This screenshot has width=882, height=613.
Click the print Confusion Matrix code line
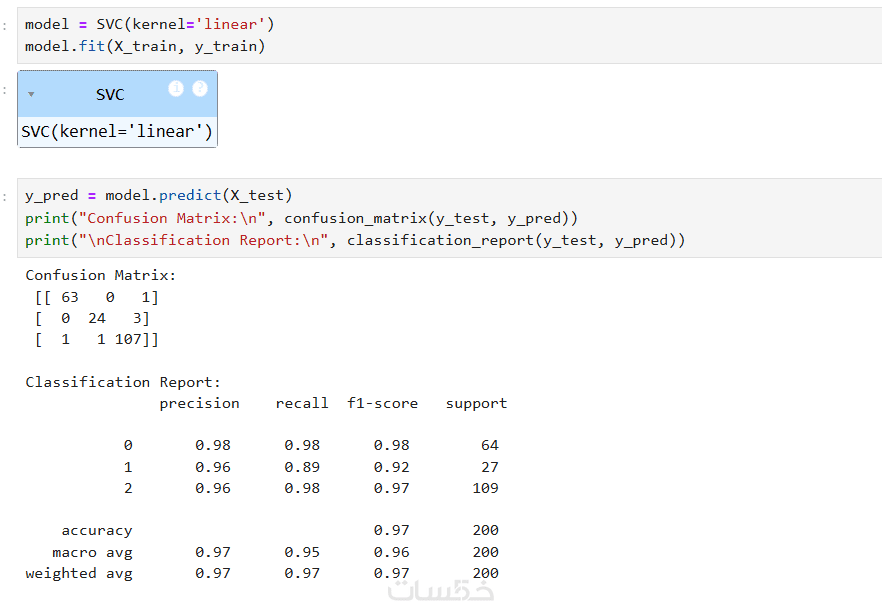pyautogui.click(x=302, y=218)
